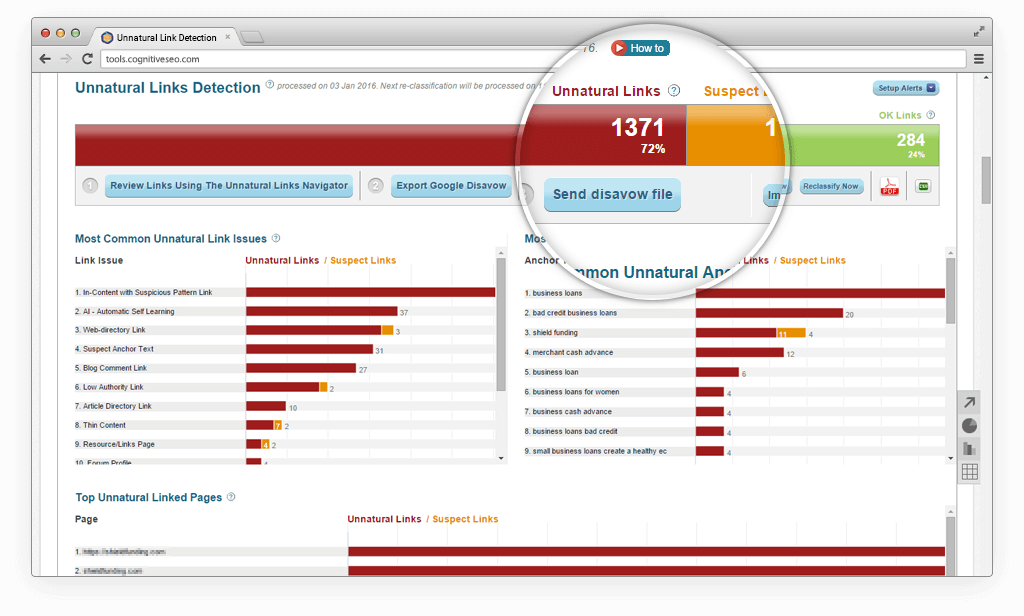This screenshot has width=1024, height=616.
Task: Toggle fullscreen with the expand arrows icon
Action: click(x=978, y=31)
